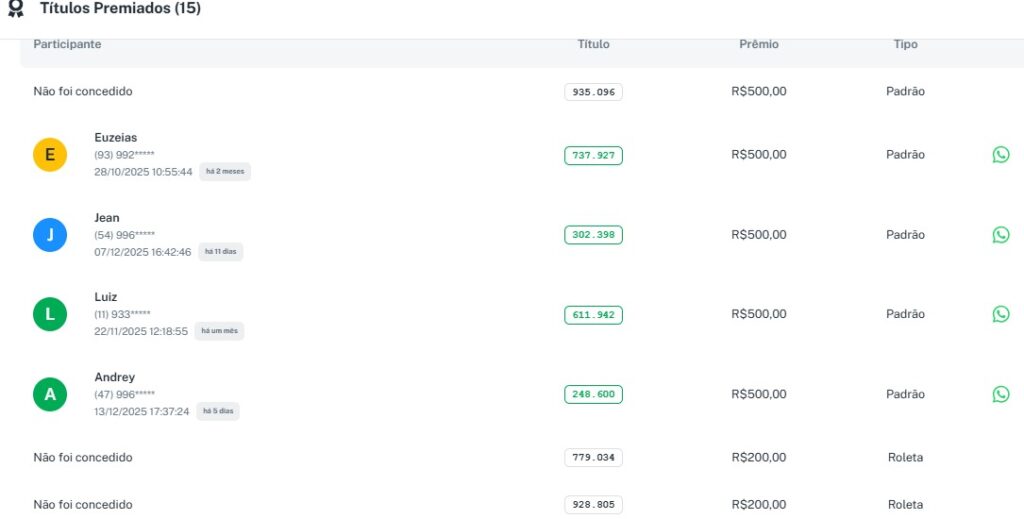Open WhatsApp chat for Luiz
The width and height of the screenshot is (1024, 519).
click(1000, 314)
